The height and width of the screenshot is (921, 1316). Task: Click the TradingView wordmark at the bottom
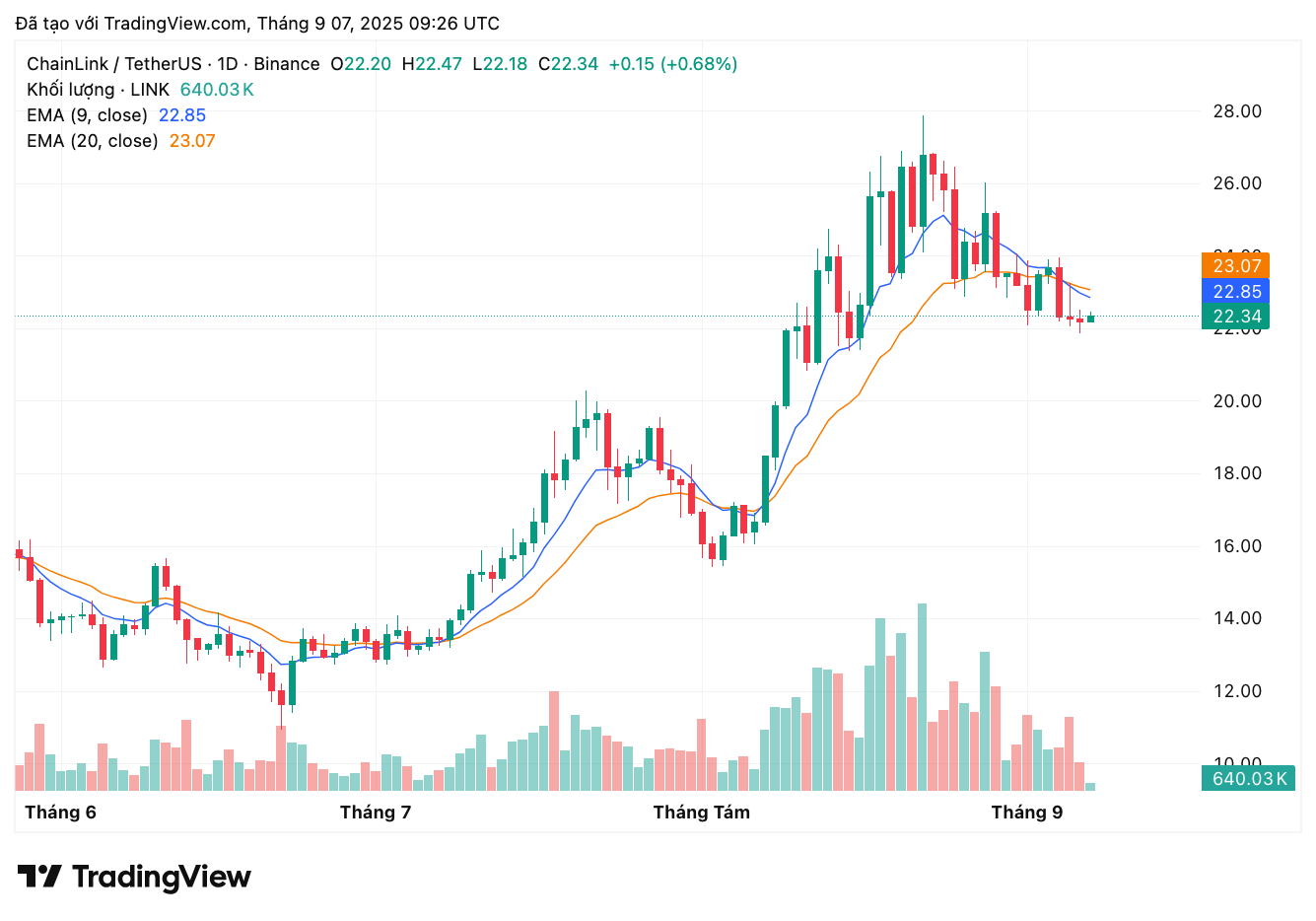pos(162,877)
